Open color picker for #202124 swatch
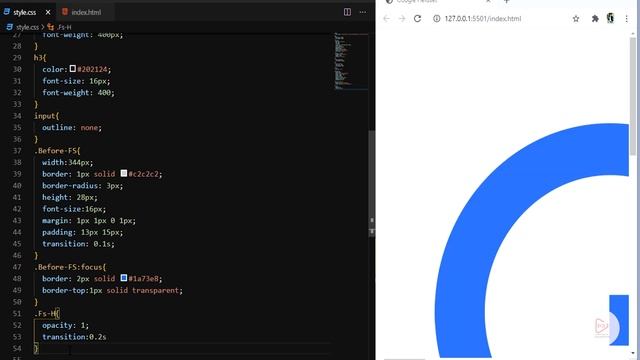Image resolution: width=640 pixels, height=360 pixels. [x=73, y=69]
